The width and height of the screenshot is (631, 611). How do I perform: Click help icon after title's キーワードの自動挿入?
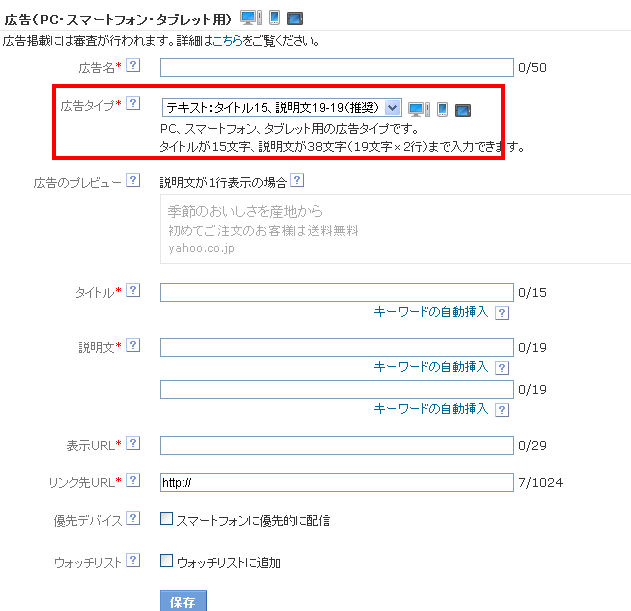pos(502,313)
